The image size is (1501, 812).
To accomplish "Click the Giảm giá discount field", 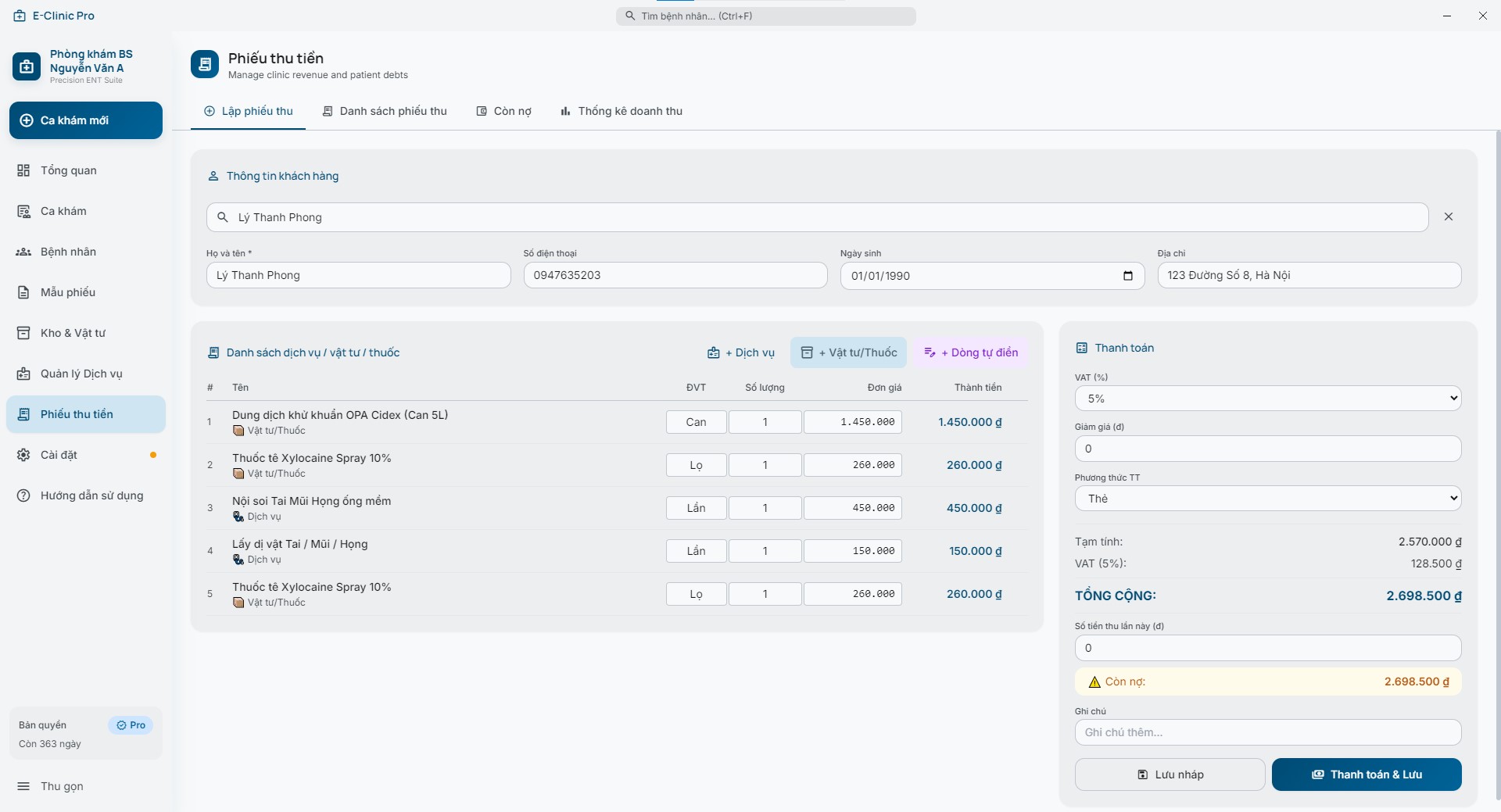I will (x=1268, y=449).
